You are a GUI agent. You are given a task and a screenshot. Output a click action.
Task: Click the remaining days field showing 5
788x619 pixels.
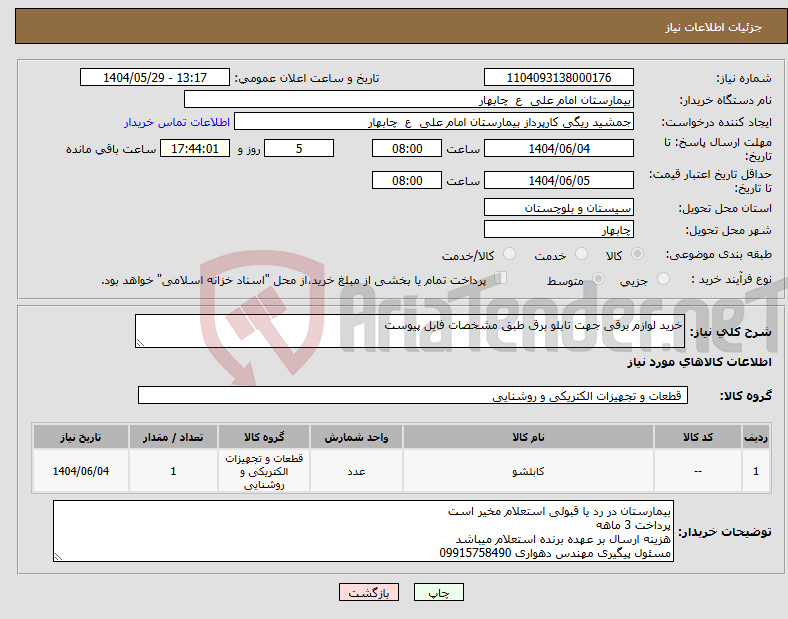[299, 148]
